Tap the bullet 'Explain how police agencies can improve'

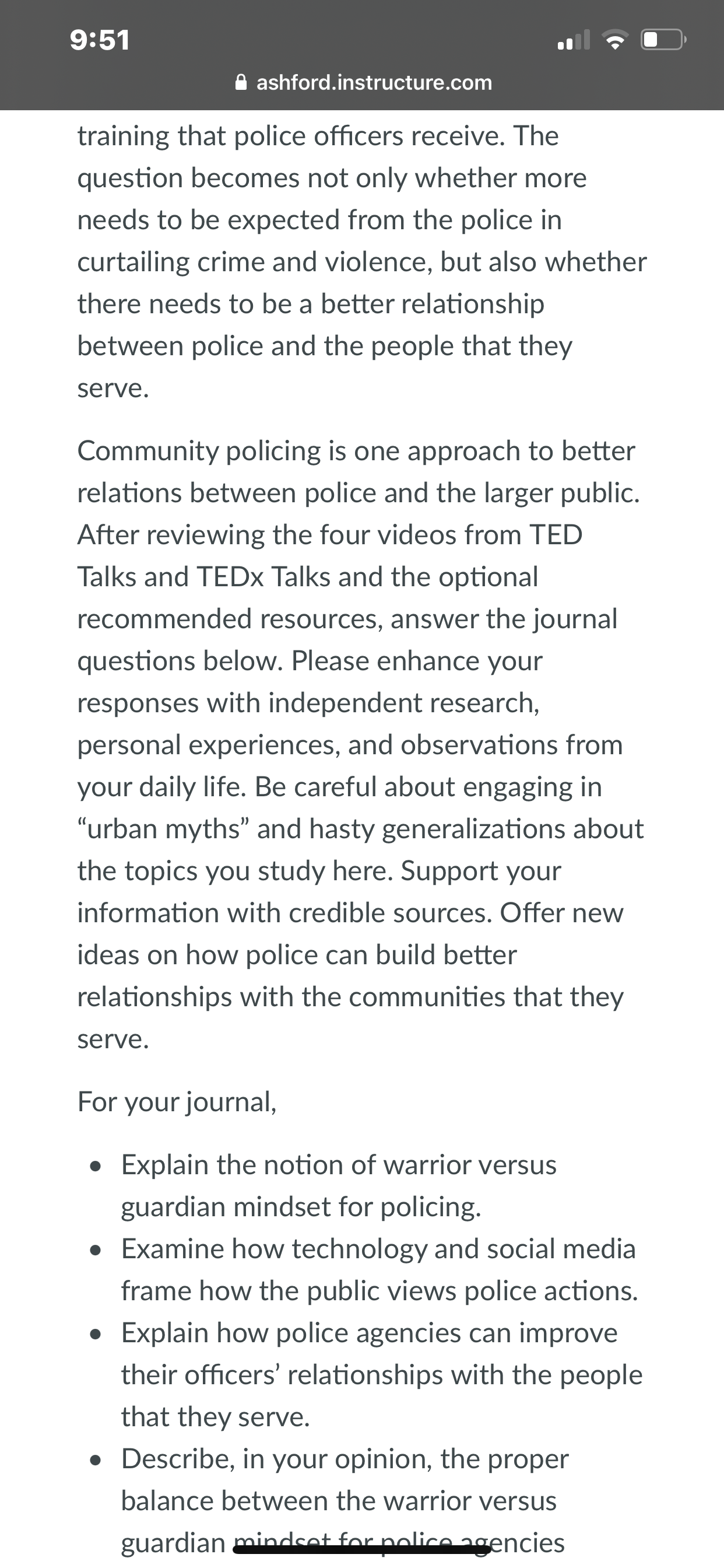tap(370, 1333)
